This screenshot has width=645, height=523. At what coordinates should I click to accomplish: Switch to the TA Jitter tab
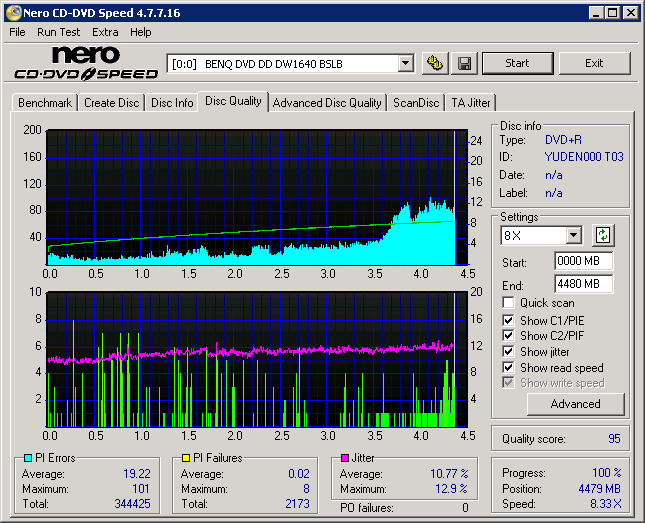[470, 103]
